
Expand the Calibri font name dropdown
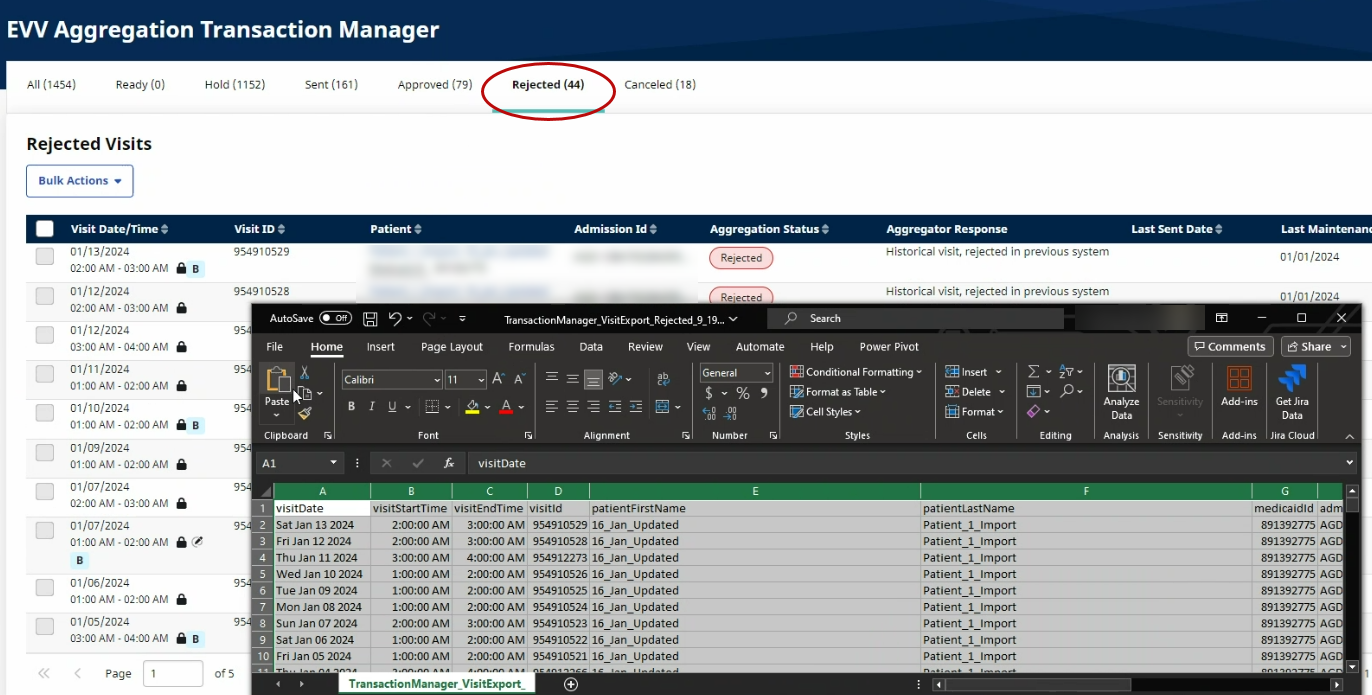pos(437,380)
